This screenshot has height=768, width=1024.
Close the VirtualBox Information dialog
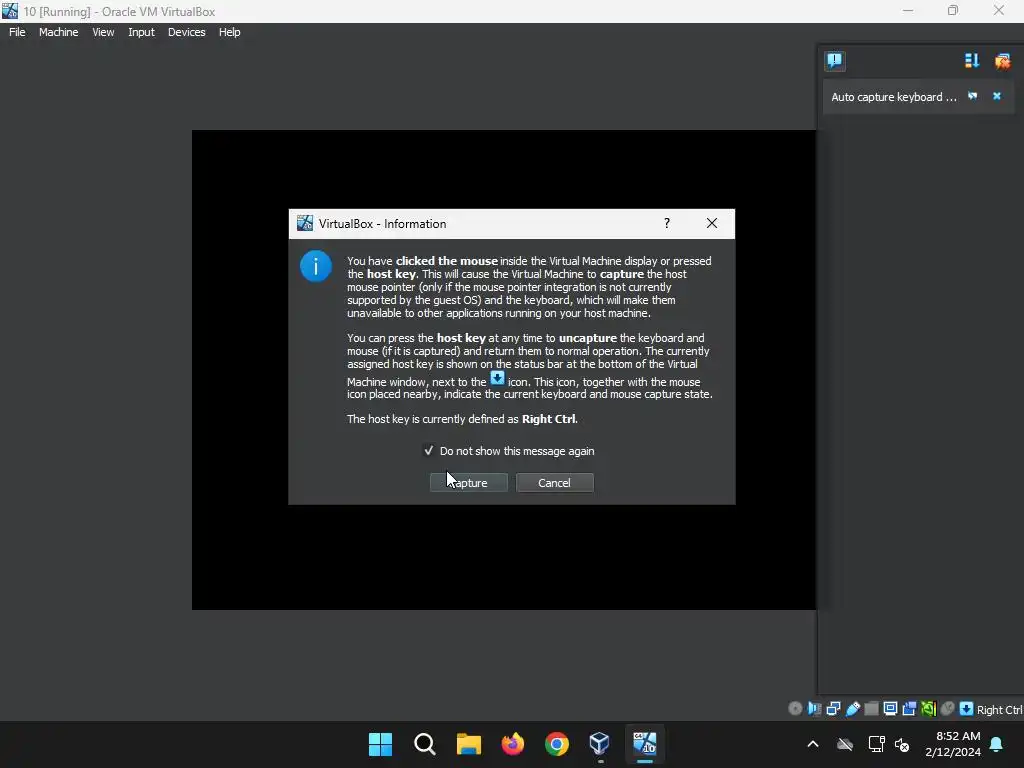[x=712, y=223]
